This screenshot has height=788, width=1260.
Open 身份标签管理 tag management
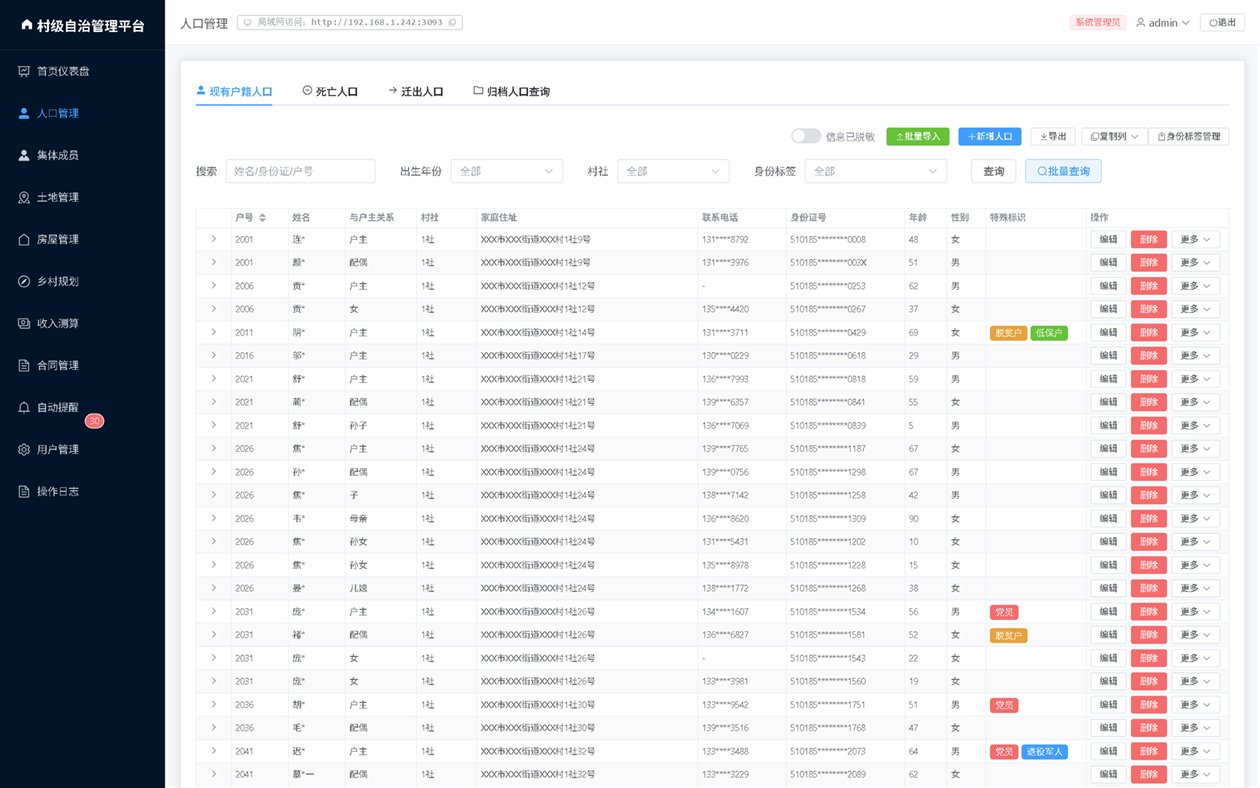pos(1188,136)
